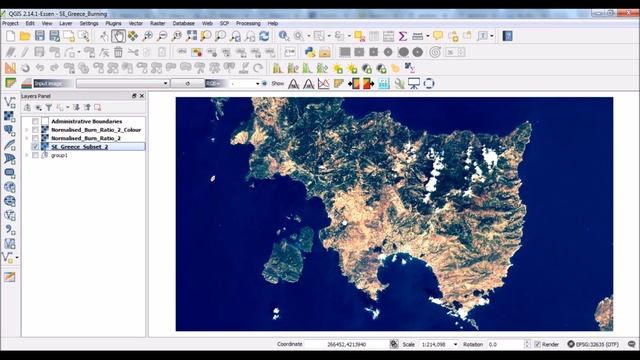Open the Measure tool dropdown arrow
This screenshot has height=360, width=640.
click(428, 36)
